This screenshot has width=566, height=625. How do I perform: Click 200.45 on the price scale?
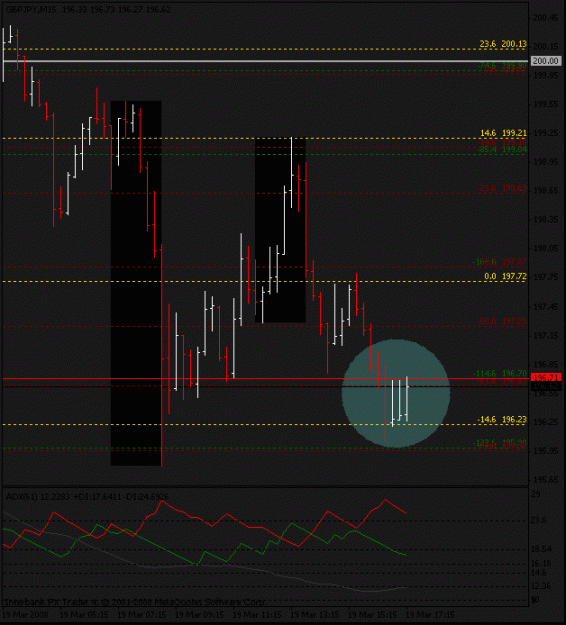546,18
